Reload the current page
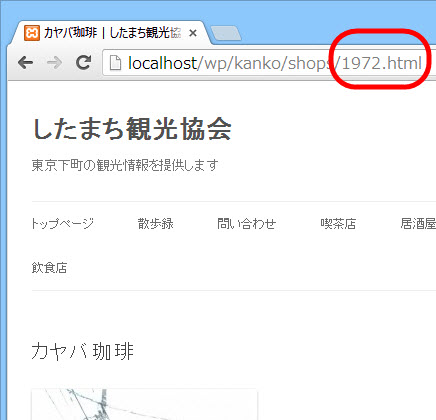The image size is (436, 420). coord(83,62)
